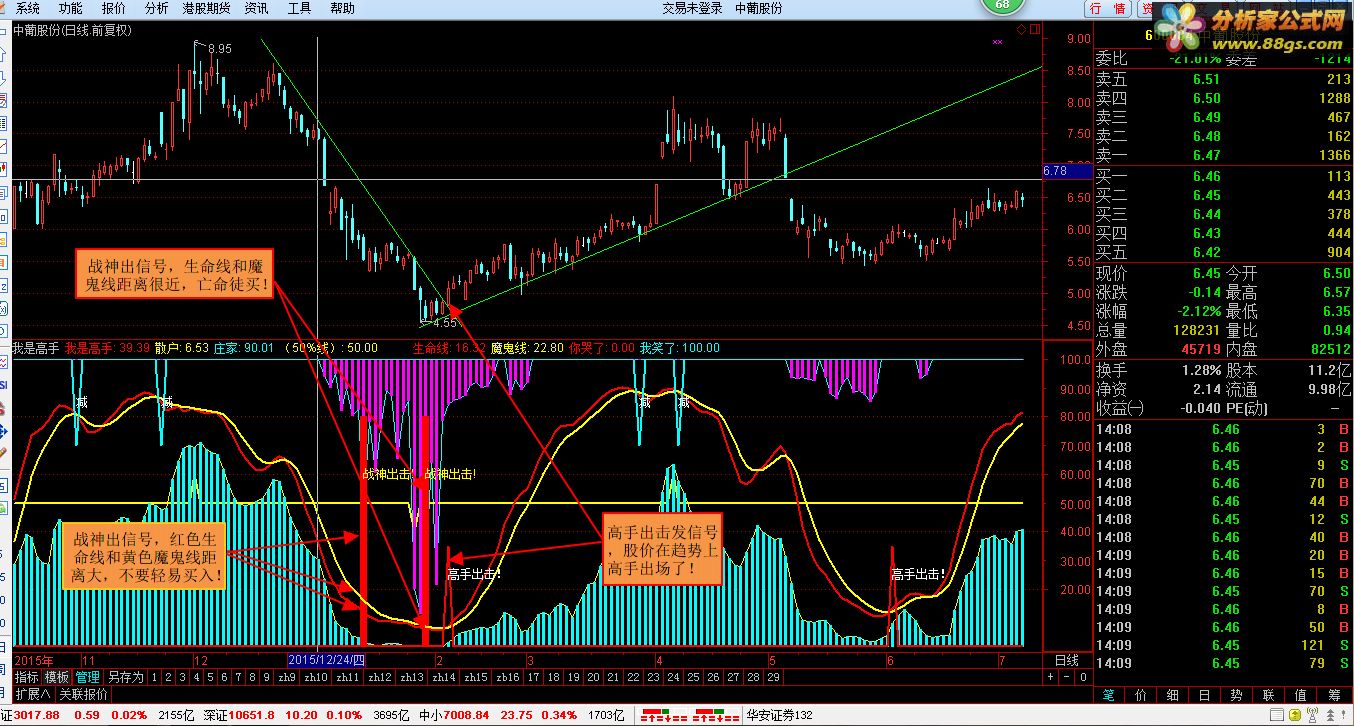Select indicator template tab zh13

tap(411, 677)
